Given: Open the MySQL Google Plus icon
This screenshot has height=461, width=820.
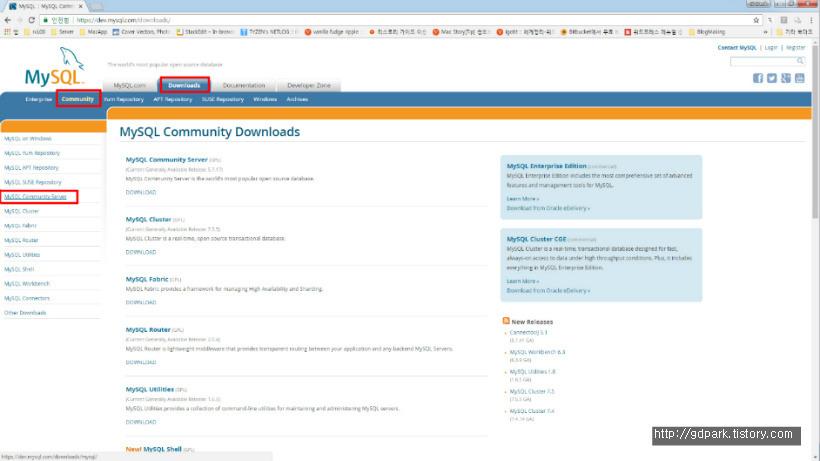Looking at the screenshot, I should coord(785,78).
